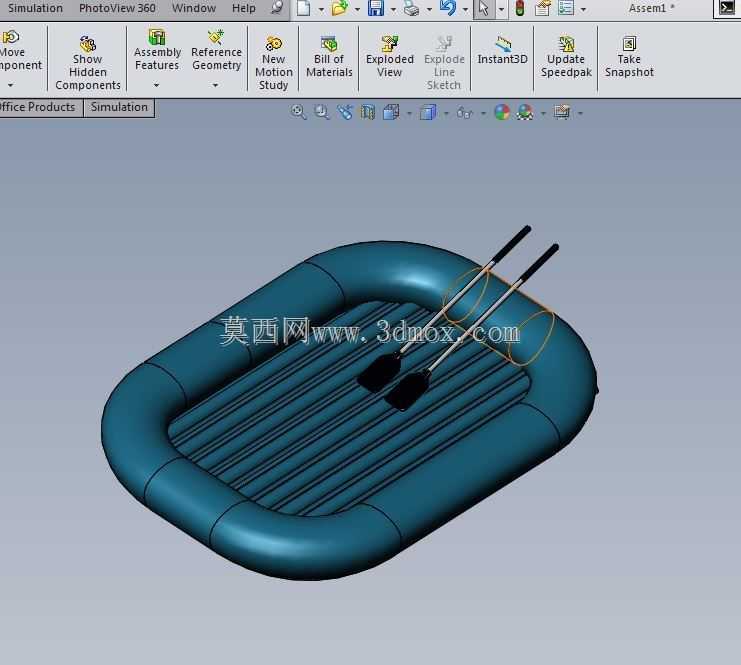
Task: Click the New document icon
Action: (x=304, y=8)
